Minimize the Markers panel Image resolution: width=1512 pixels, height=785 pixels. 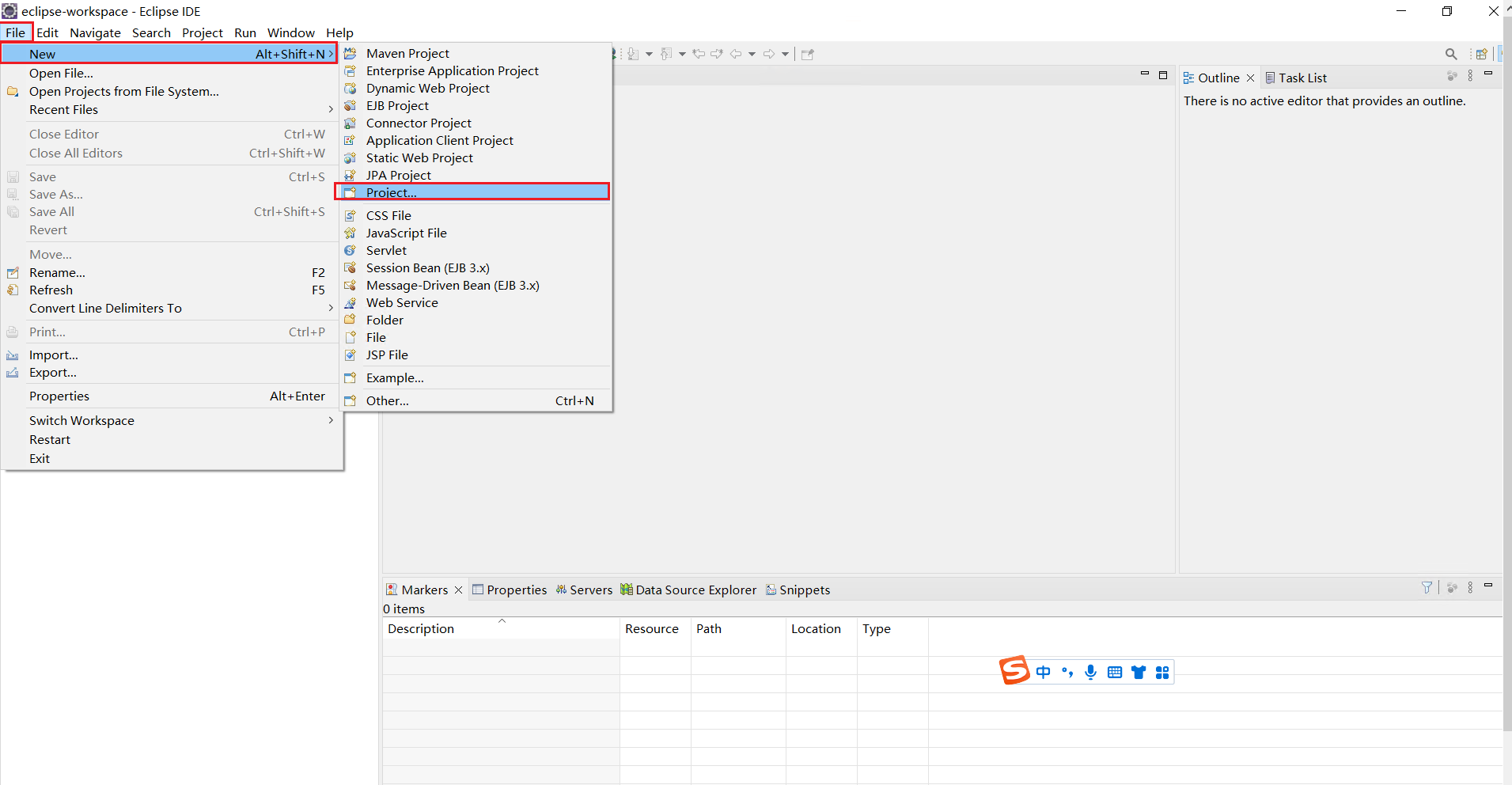coord(1488,586)
